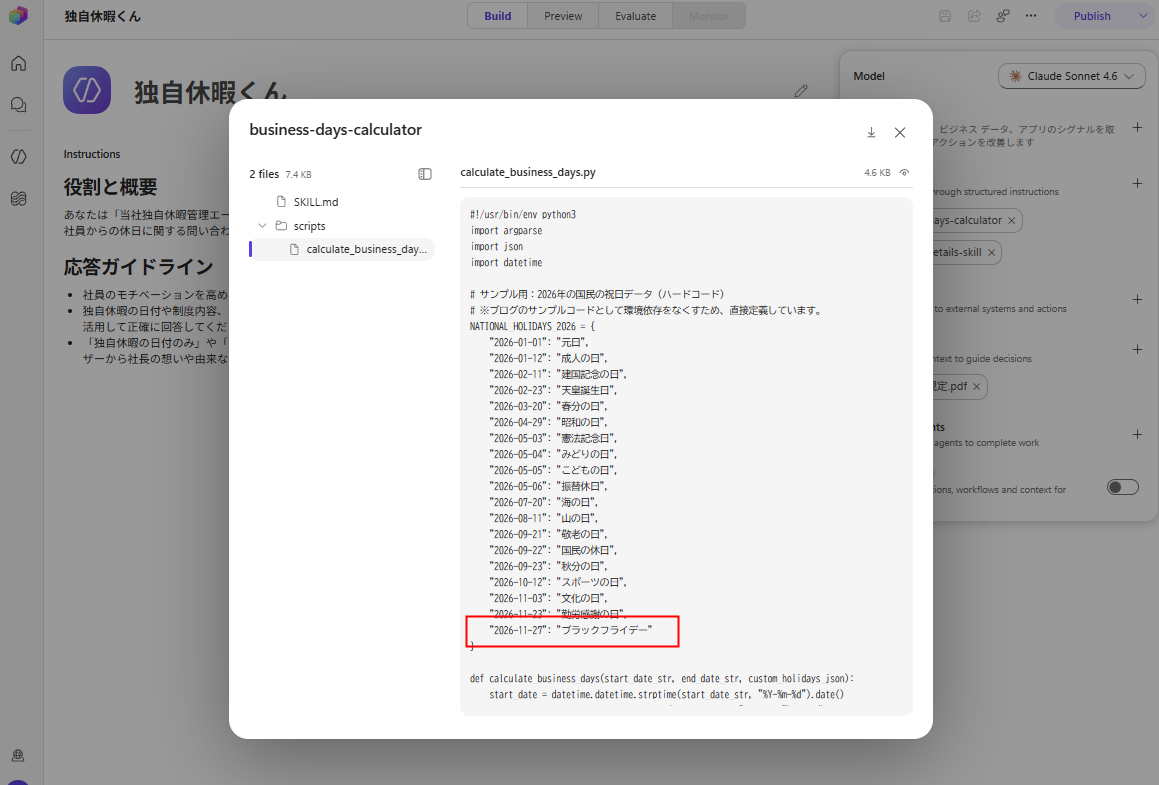Click the 2 files label

coord(264,174)
